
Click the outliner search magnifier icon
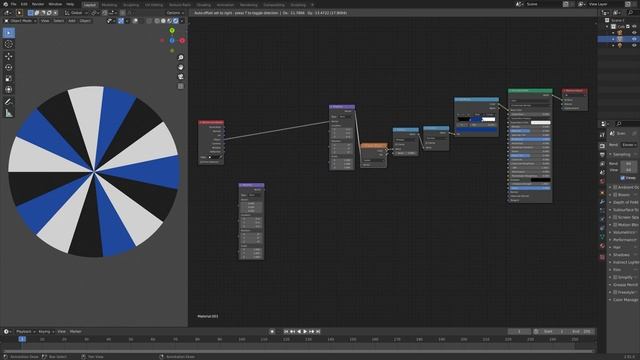click(631, 13)
